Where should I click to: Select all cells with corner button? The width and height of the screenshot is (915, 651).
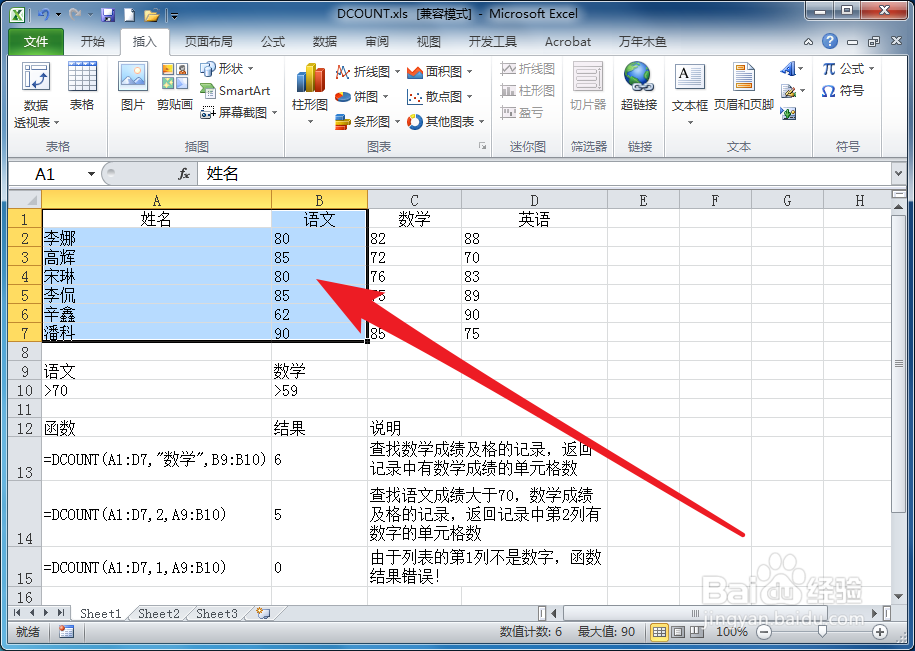coord(25,201)
